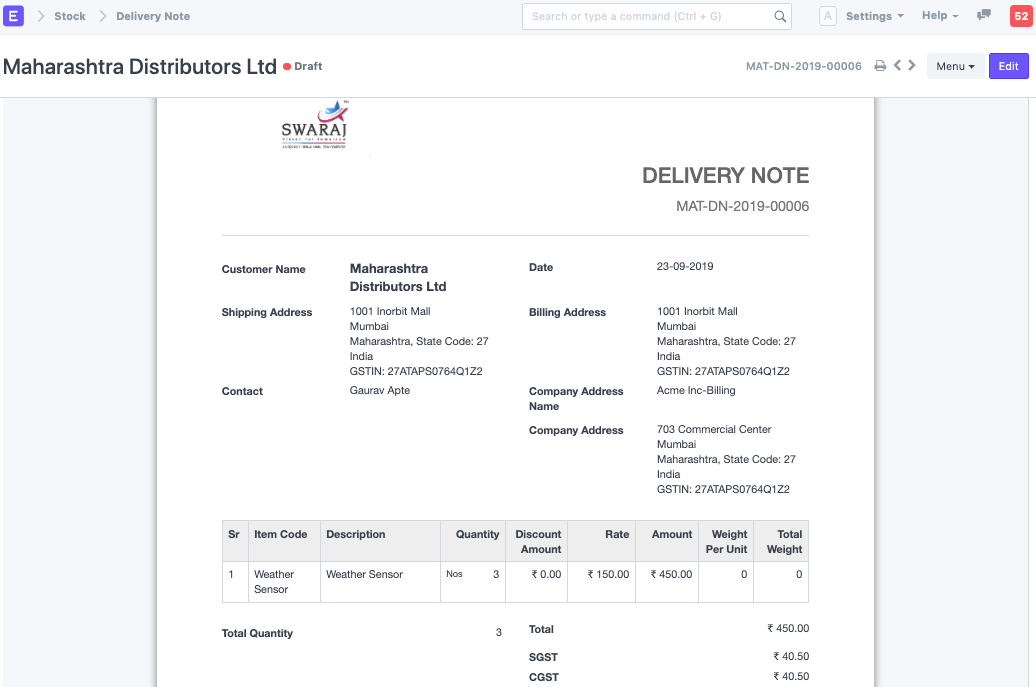Click the user avatar 'A' icon
The height and width of the screenshot is (687, 1036).
coord(827,16)
